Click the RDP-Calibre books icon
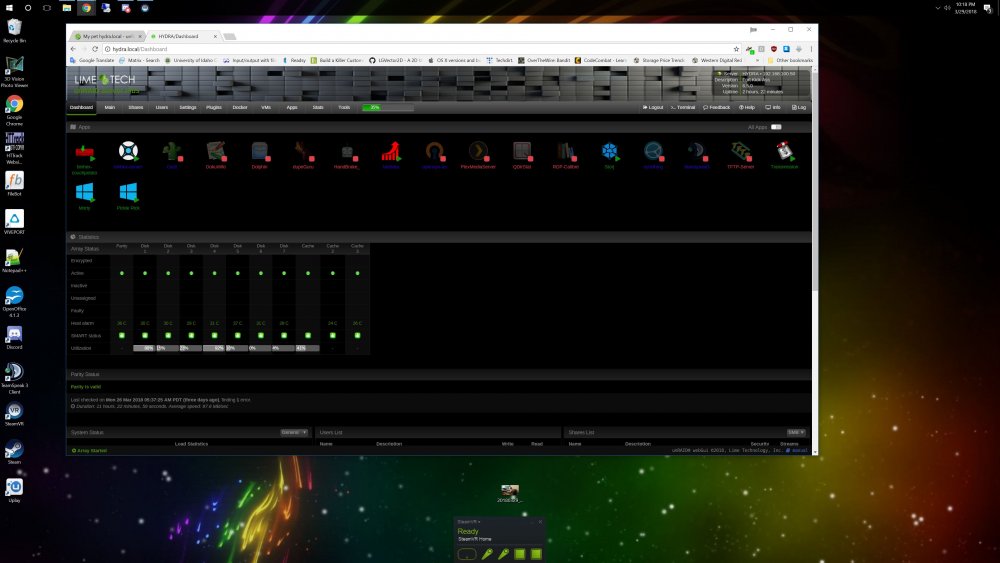1000x563 pixels. [566, 151]
